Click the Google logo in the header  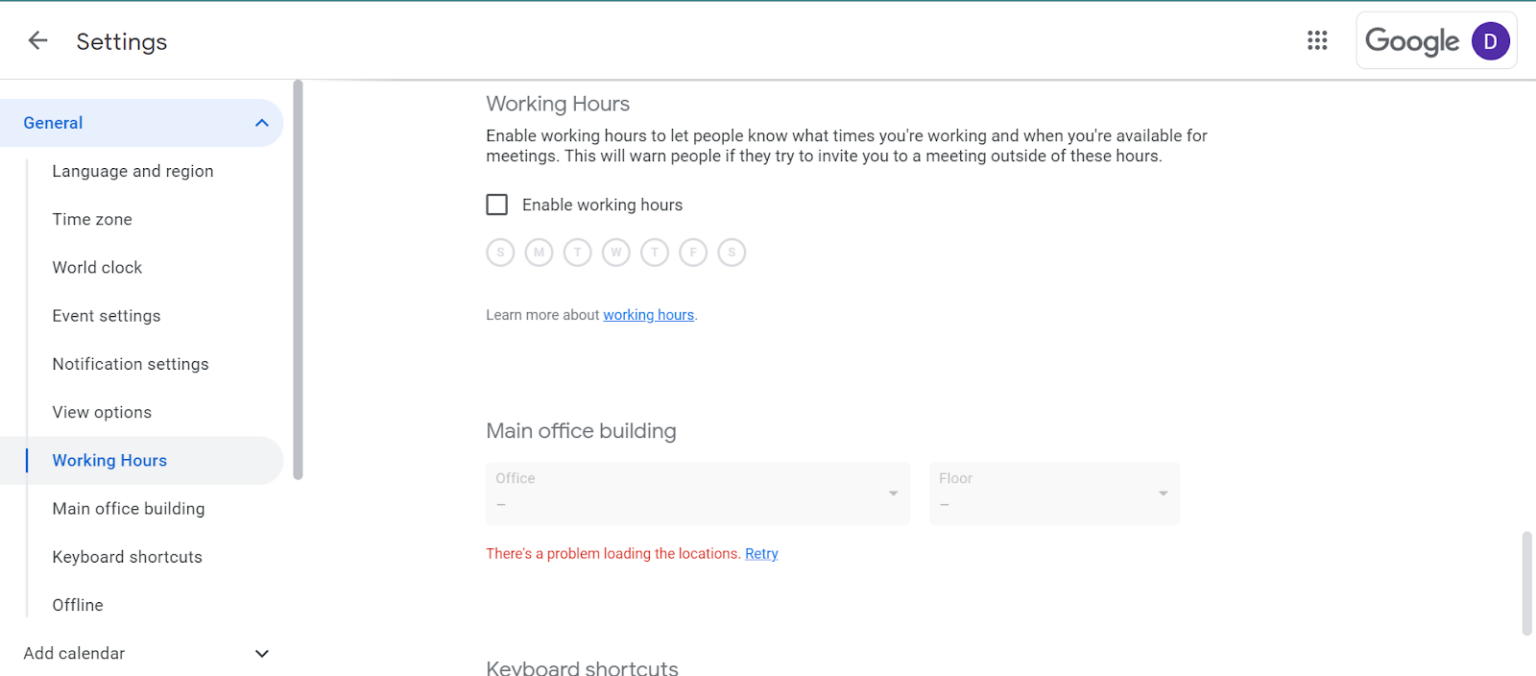point(1413,41)
